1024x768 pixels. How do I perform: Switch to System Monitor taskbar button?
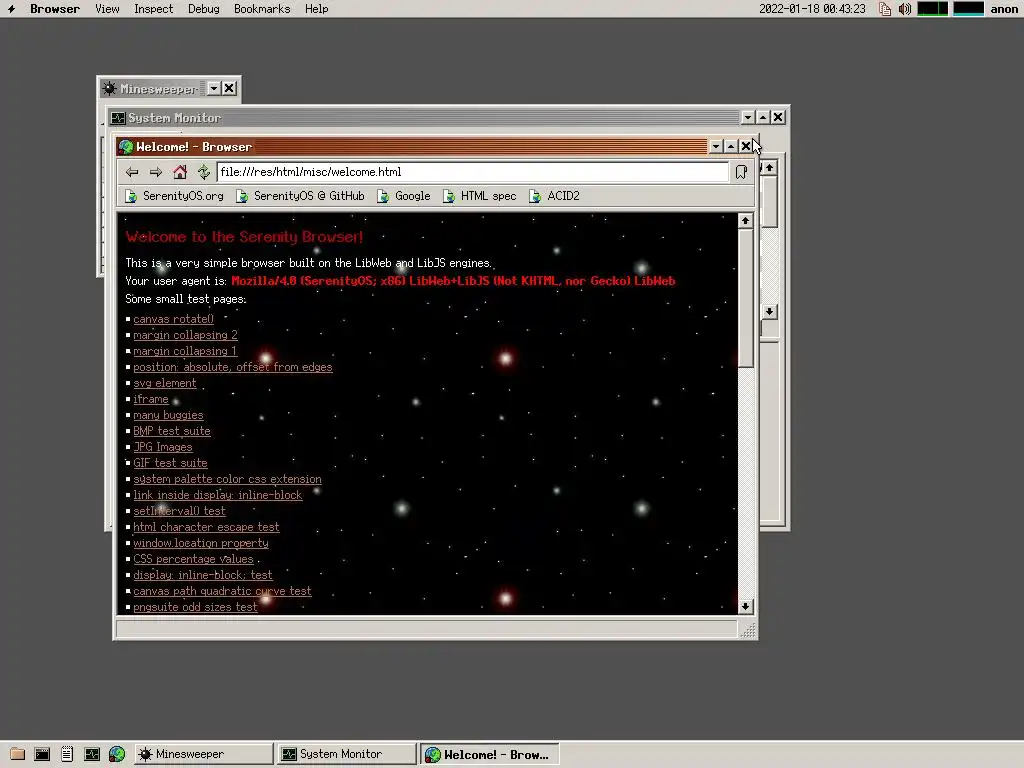[347, 754]
